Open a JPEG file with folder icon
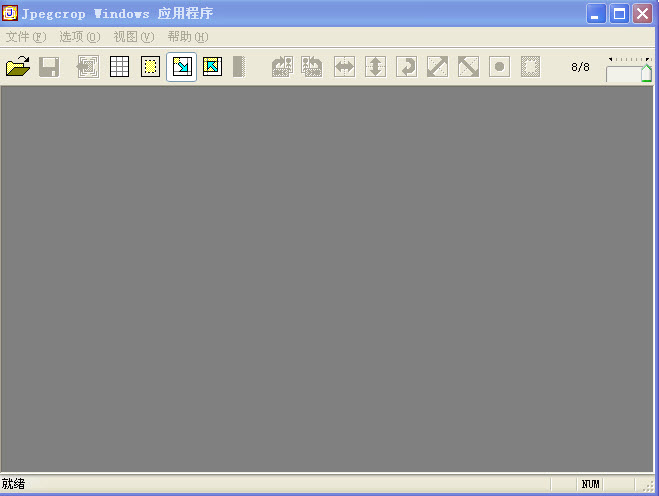This screenshot has width=659, height=496. (x=18, y=66)
